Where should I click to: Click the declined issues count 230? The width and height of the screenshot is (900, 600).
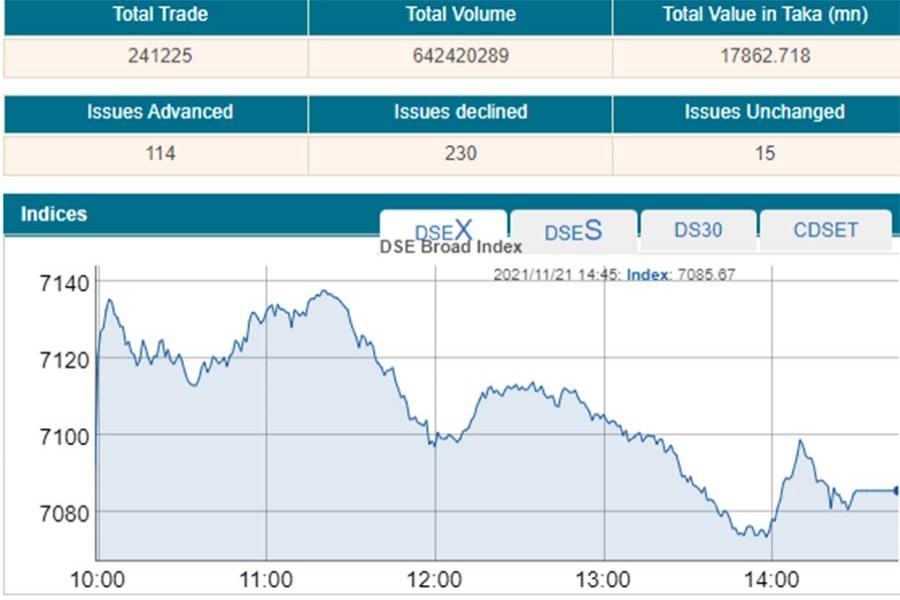(460, 154)
